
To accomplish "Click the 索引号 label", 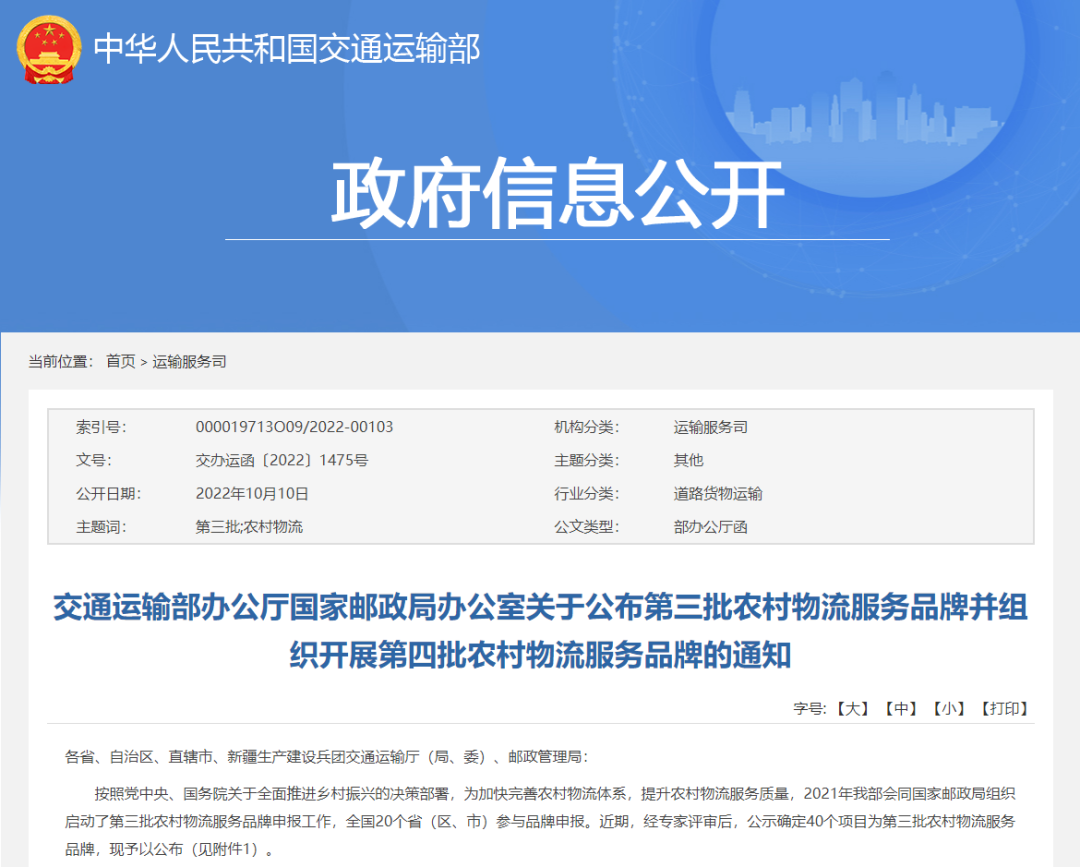I will (x=101, y=427).
